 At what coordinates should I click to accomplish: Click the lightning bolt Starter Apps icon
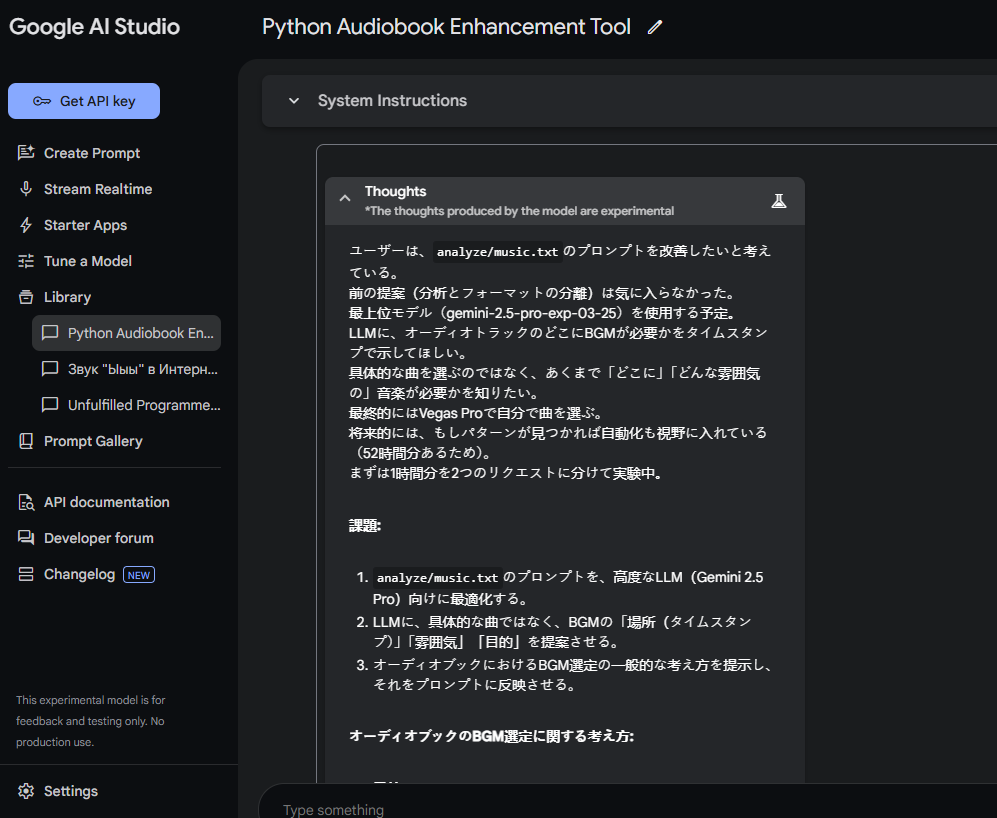(x=26, y=225)
